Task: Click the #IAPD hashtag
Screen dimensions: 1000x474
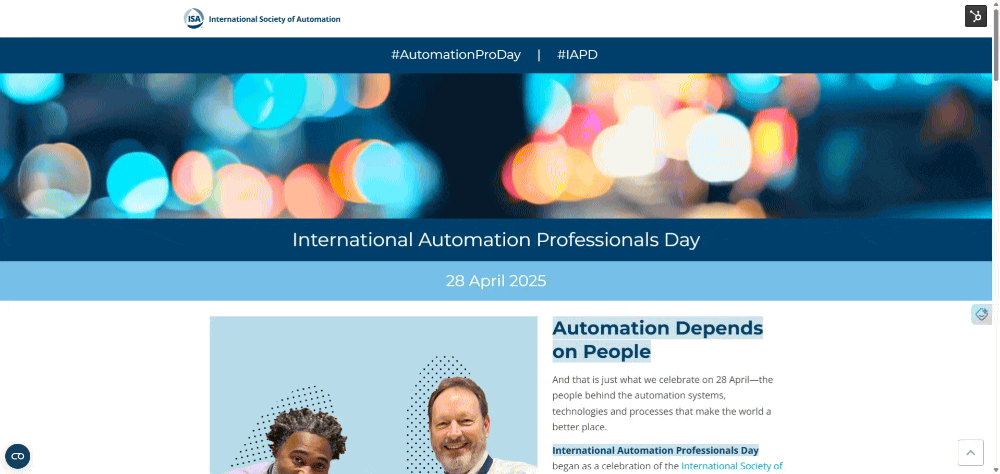Action: click(577, 55)
